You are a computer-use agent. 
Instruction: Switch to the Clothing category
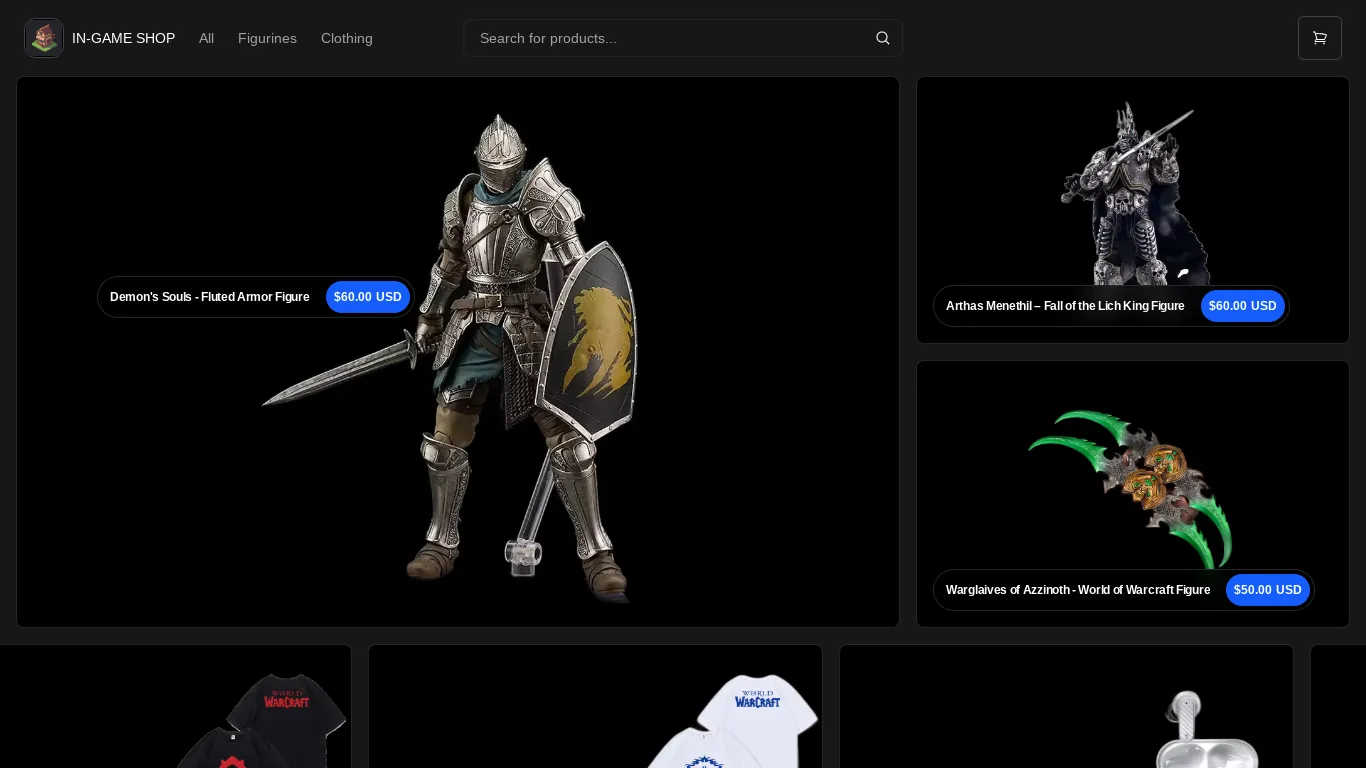coord(347,38)
